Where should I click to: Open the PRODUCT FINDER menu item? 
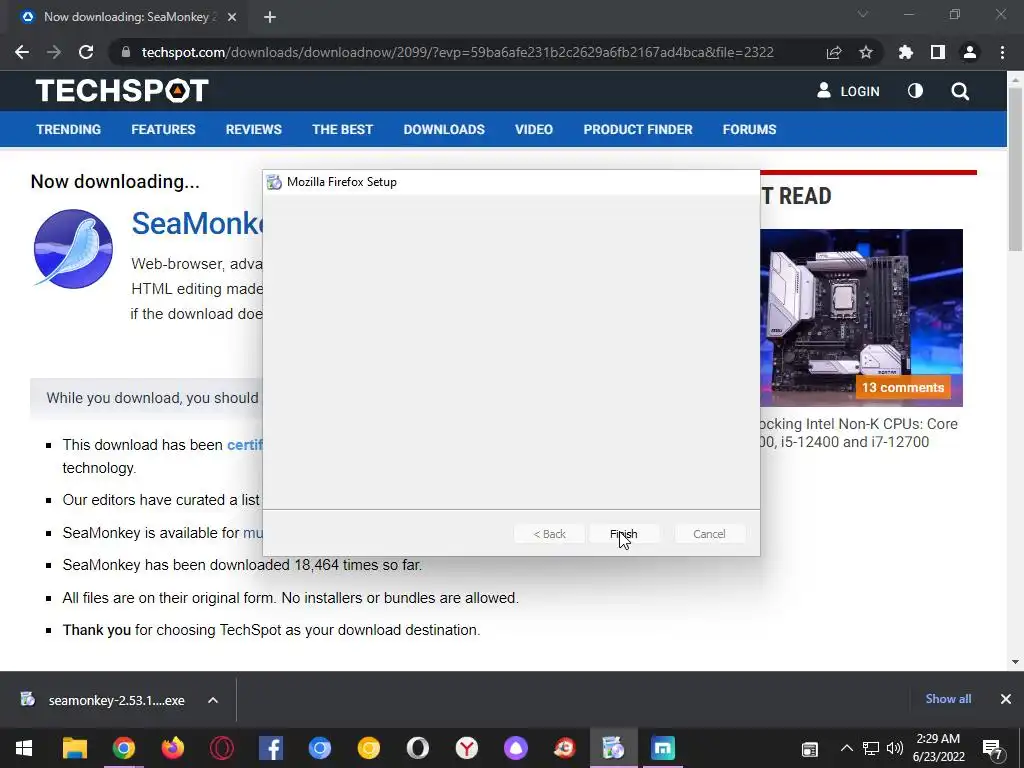[638, 129]
